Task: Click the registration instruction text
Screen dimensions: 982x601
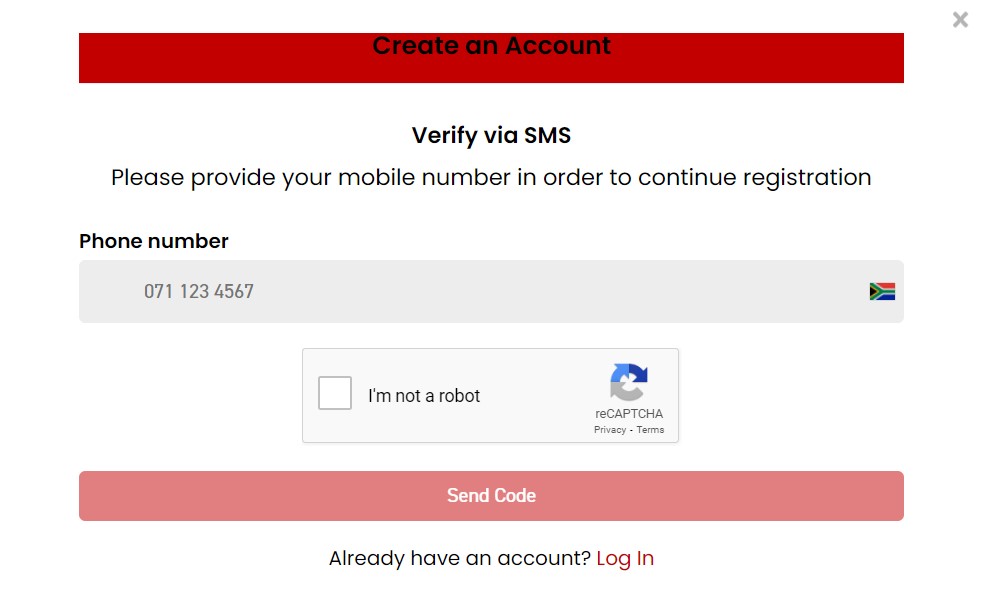Action: click(x=491, y=177)
